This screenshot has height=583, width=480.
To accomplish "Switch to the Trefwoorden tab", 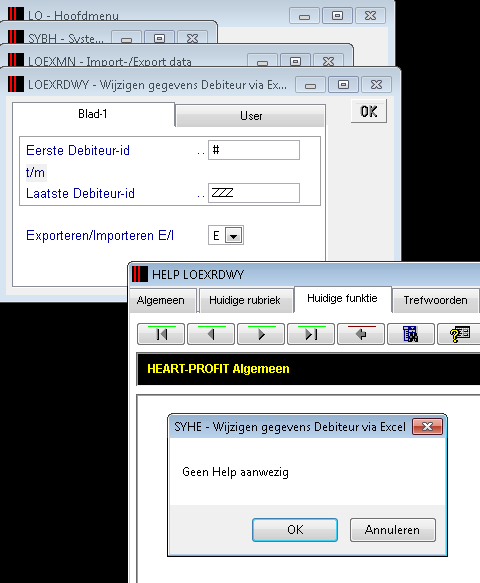I will 435,300.
